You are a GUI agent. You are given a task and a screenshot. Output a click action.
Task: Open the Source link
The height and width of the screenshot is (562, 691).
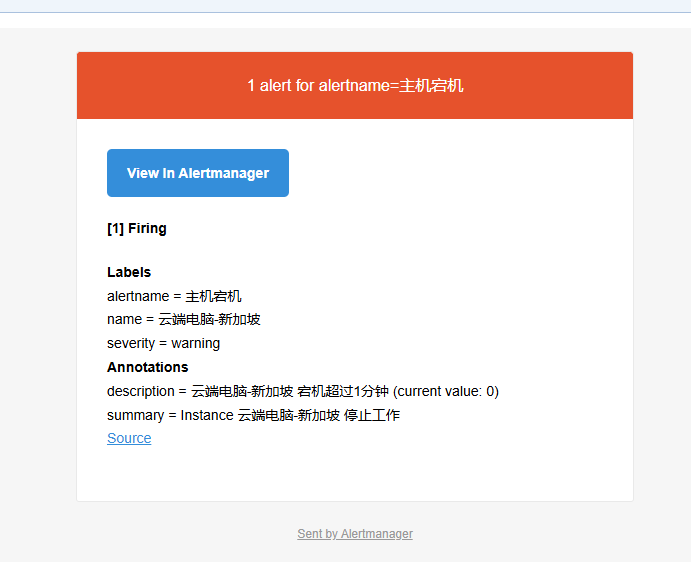tap(129, 438)
